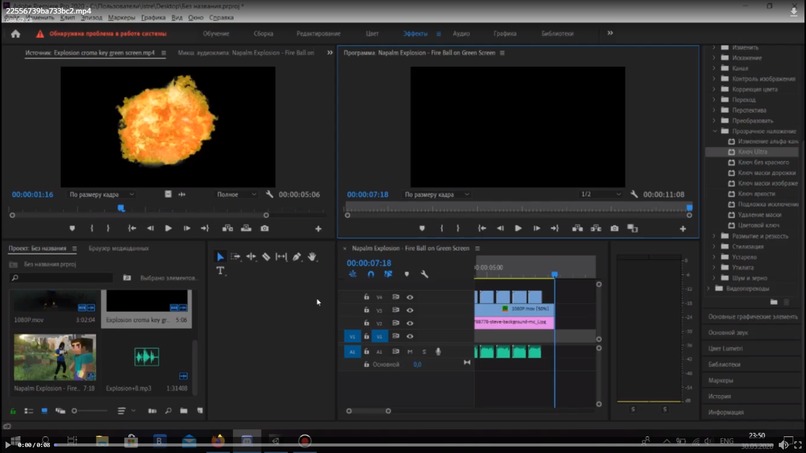This screenshot has width=806, height=453.
Task: Open Source resolution dropdown 'Полное'
Action: tap(236, 194)
